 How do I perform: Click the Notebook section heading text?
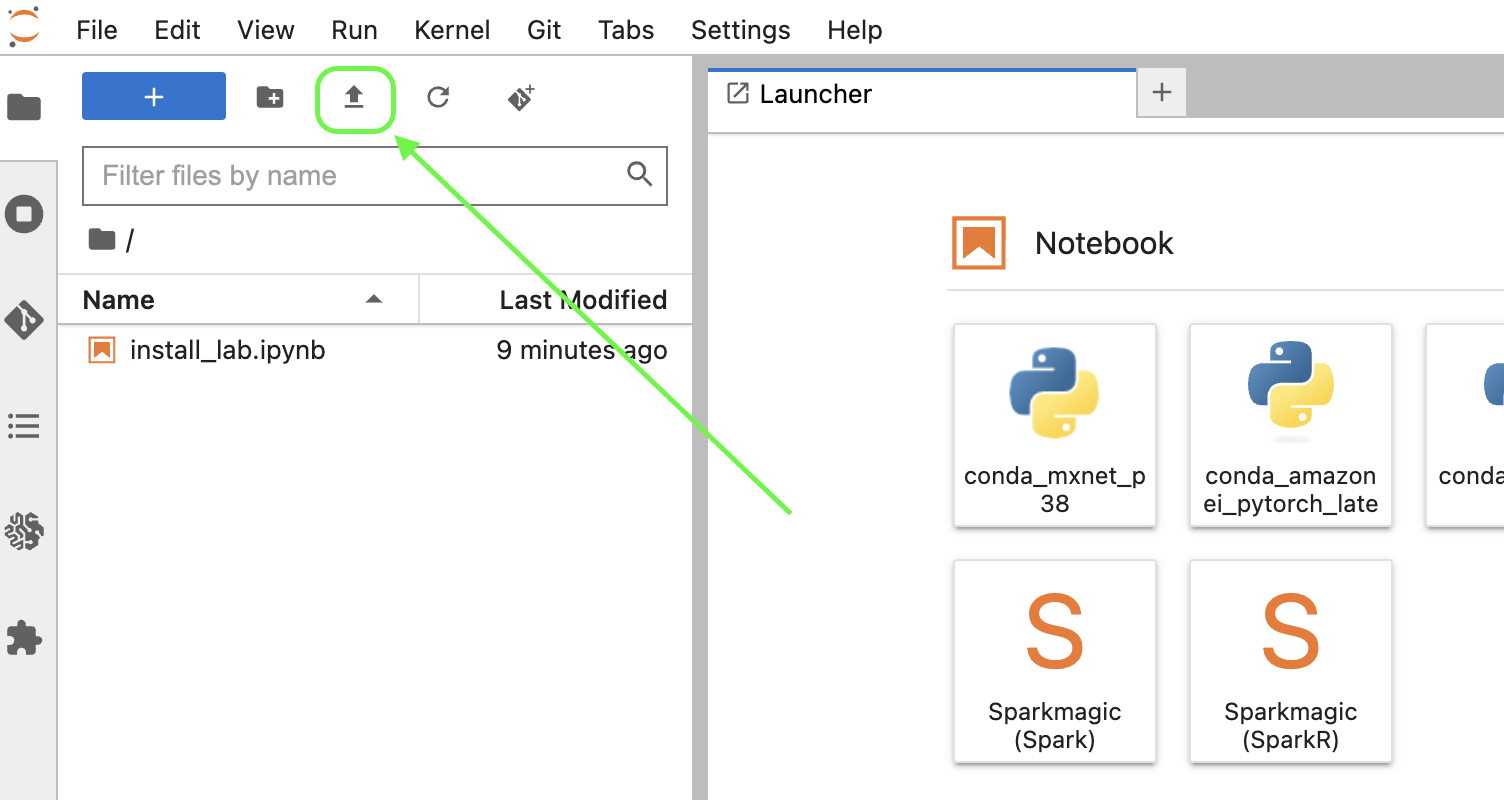pyautogui.click(x=1104, y=243)
